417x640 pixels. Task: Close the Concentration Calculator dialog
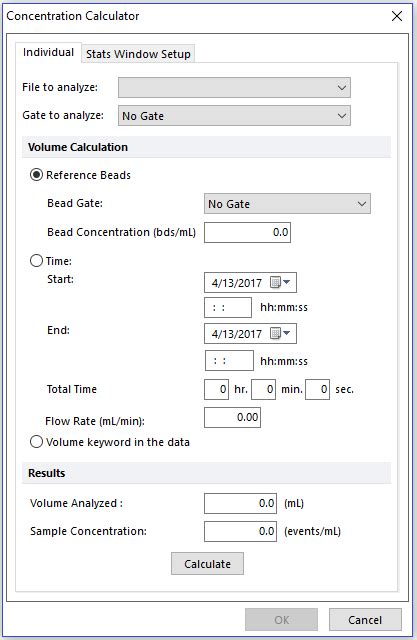click(397, 16)
